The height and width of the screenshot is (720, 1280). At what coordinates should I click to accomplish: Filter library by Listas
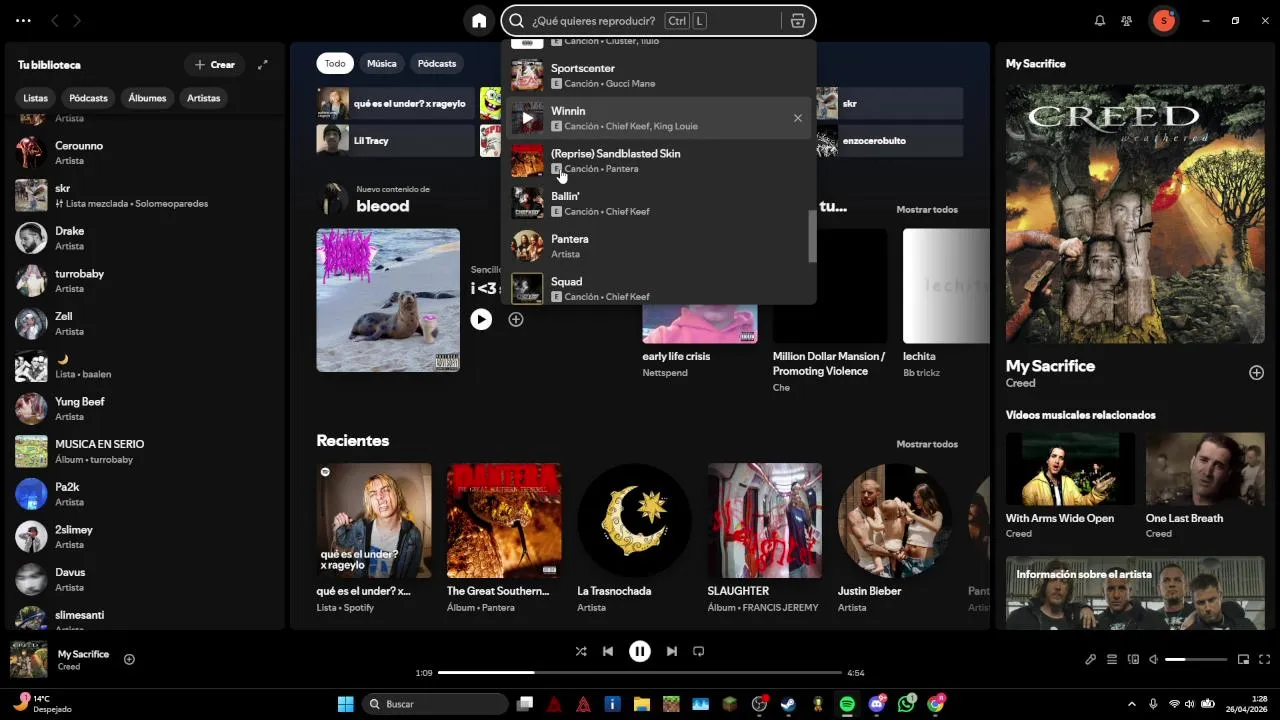tap(36, 98)
